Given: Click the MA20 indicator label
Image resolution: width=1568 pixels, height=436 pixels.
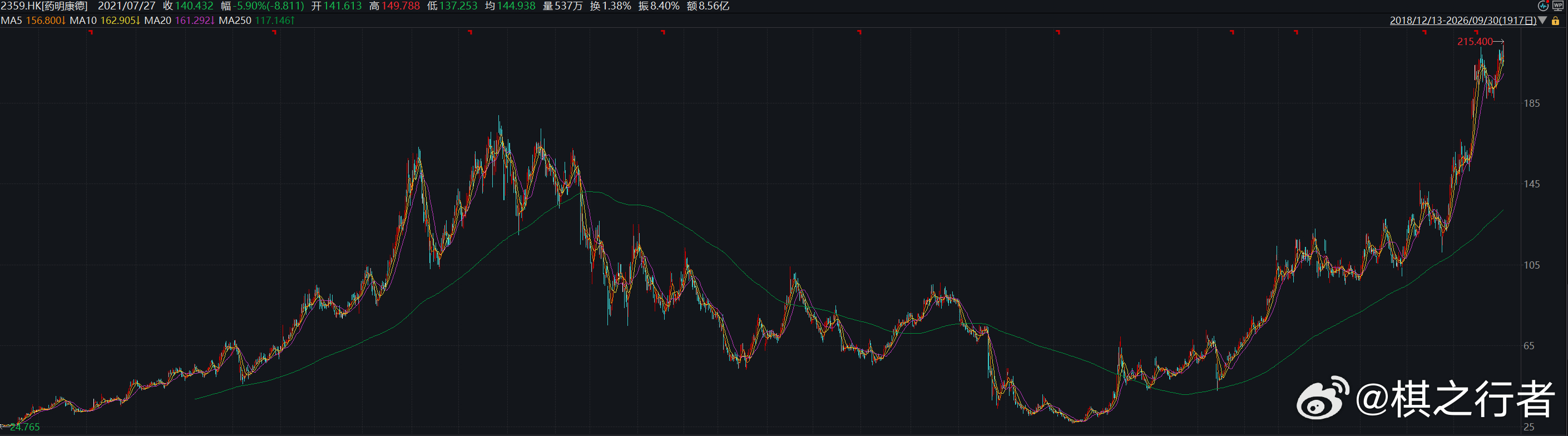Looking at the screenshot, I should tap(157, 21).
